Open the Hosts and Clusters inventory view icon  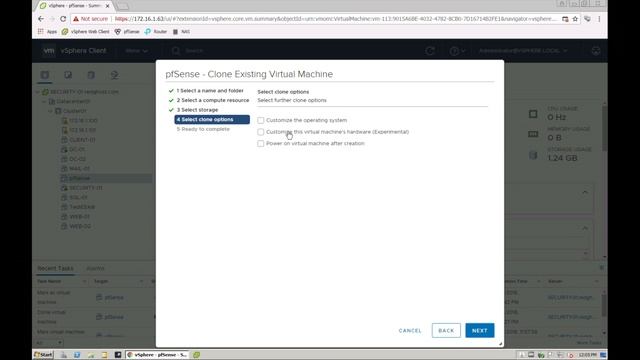click(x=45, y=75)
